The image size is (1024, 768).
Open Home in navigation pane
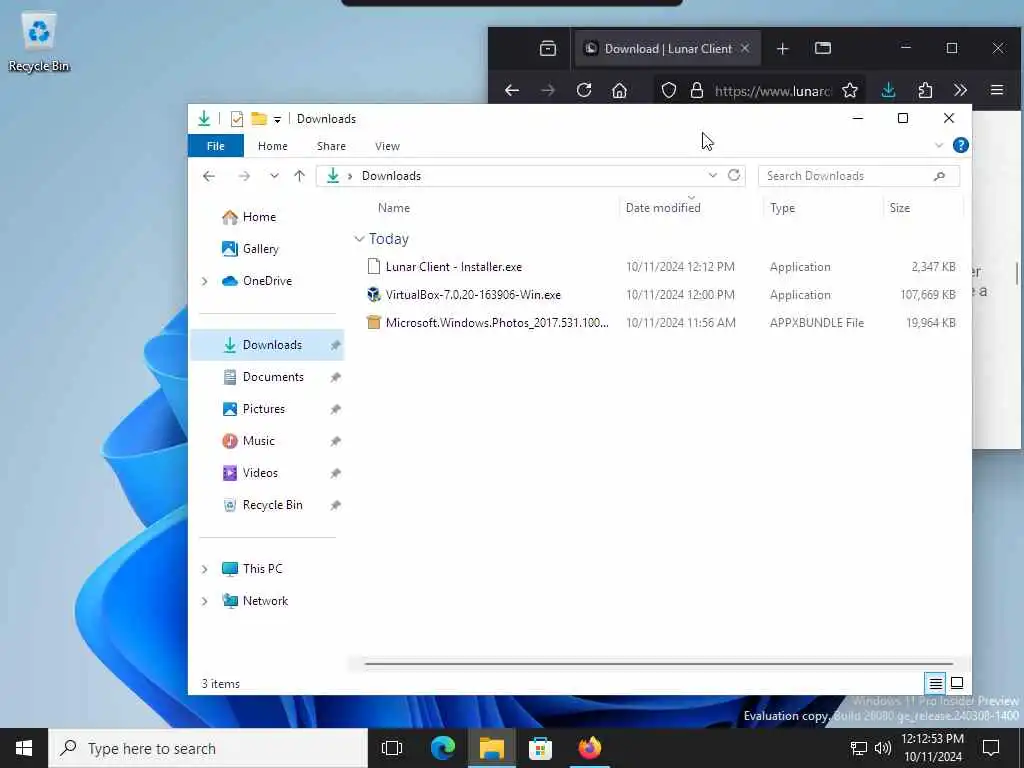pos(259,217)
